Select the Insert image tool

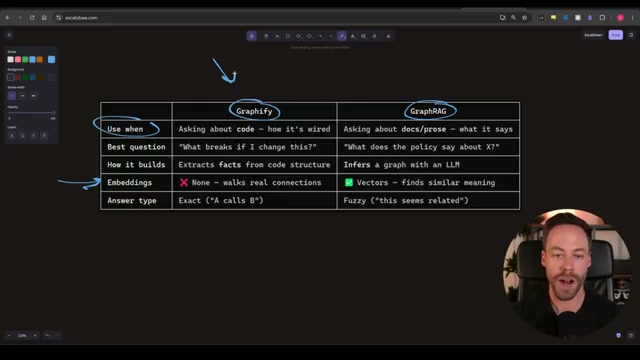click(363, 36)
